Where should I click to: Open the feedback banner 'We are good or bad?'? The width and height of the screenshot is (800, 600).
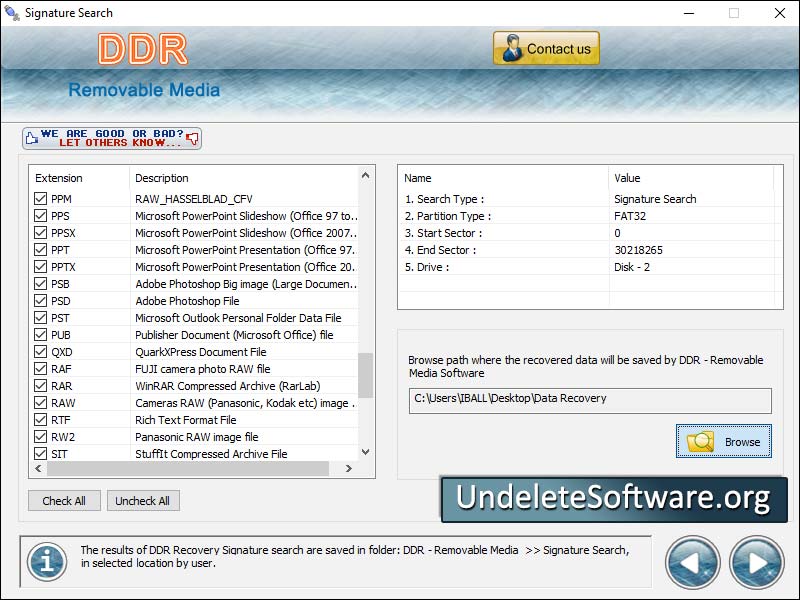(x=112, y=138)
